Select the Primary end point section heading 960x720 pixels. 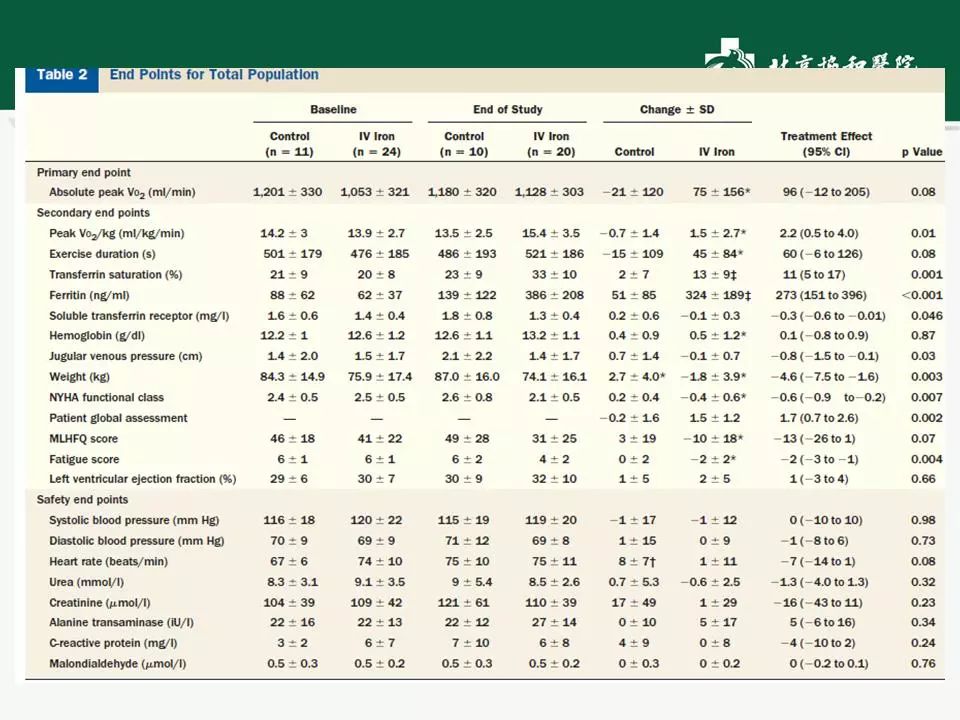coord(84,172)
